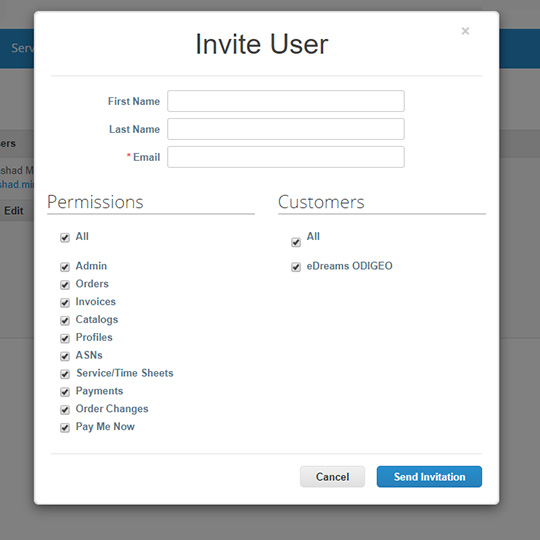This screenshot has height=540, width=540.
Task: Click the First Name input field
Action: pyautogui.click(x=286, y=101)
